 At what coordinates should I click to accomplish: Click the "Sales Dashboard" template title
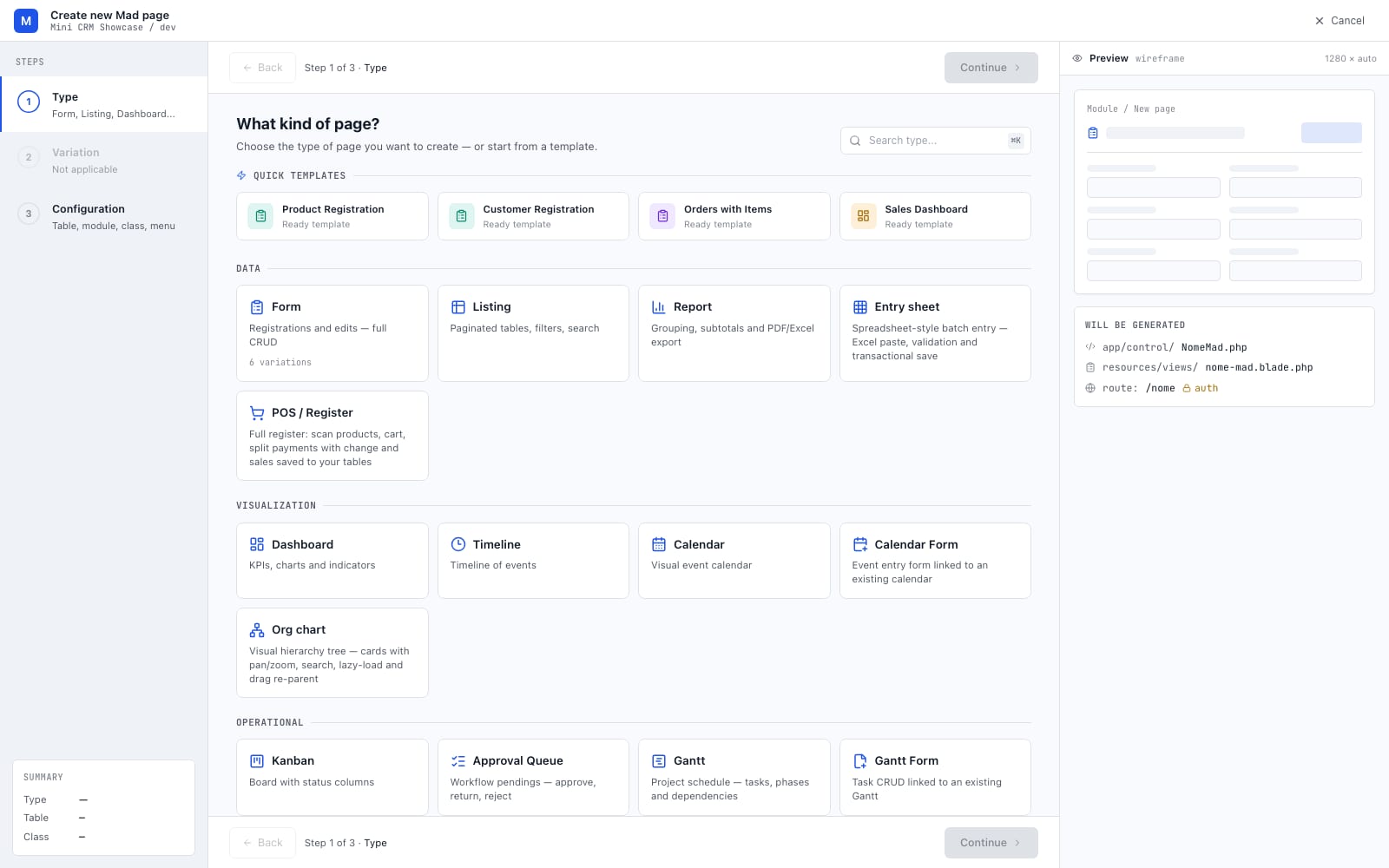[x=926, y=209]
